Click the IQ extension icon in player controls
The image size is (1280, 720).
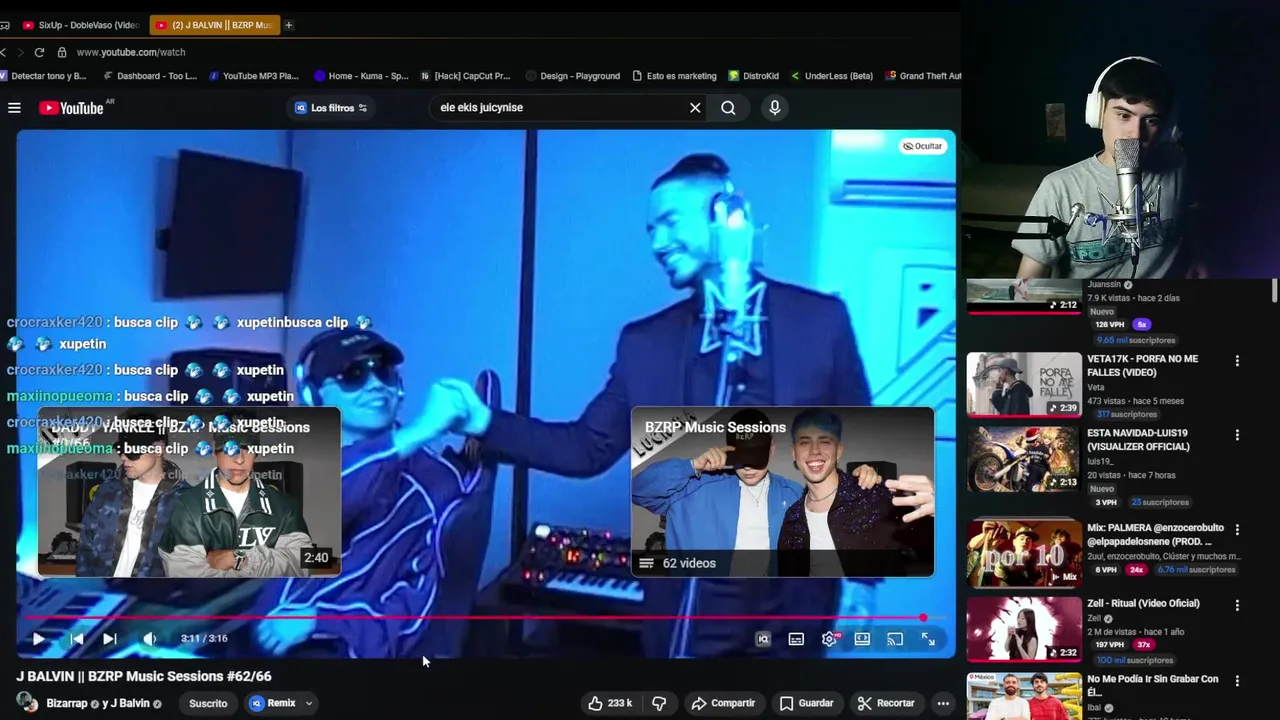[x=763, y=639]
